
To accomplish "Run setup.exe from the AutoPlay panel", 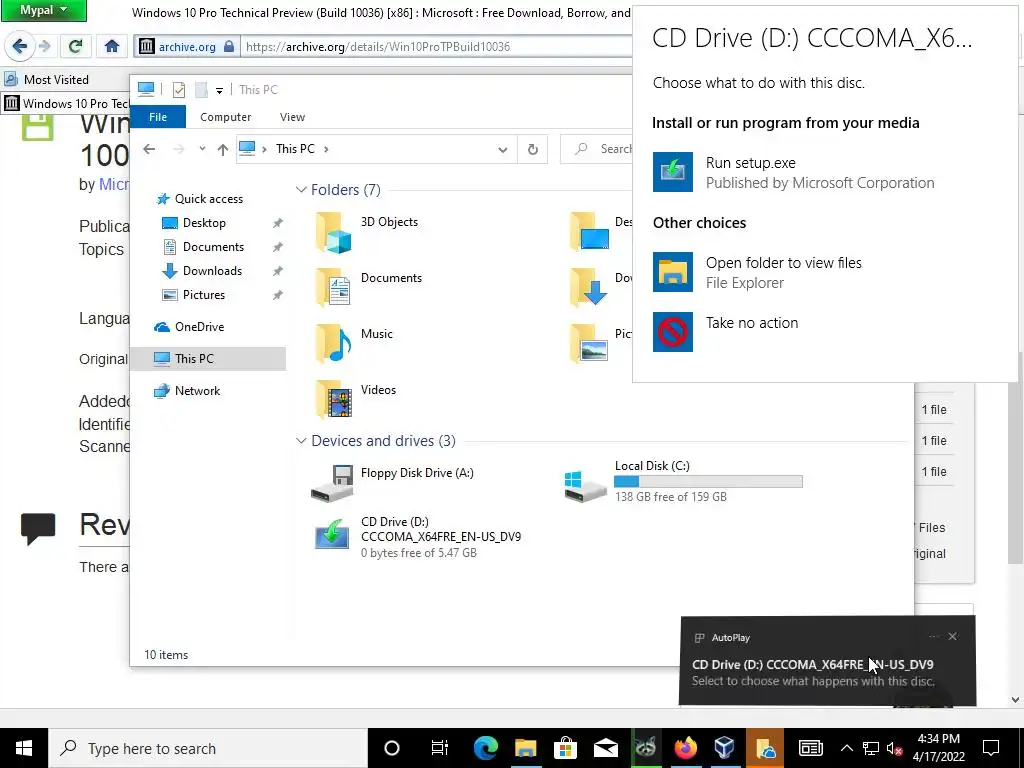I will click(793, 172).
